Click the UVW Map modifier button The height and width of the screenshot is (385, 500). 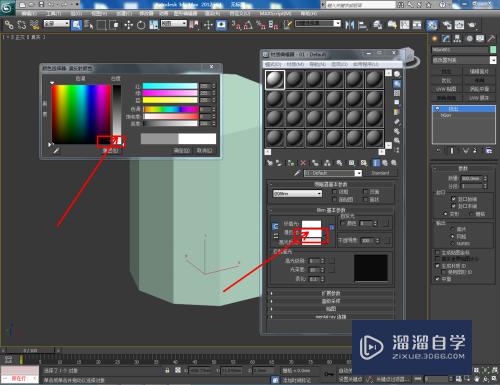[x=446, y=89]
